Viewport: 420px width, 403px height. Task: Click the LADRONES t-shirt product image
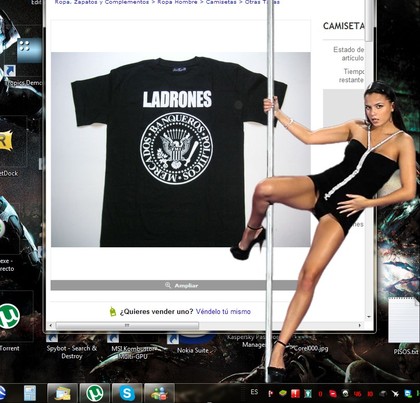pos(181,149)
